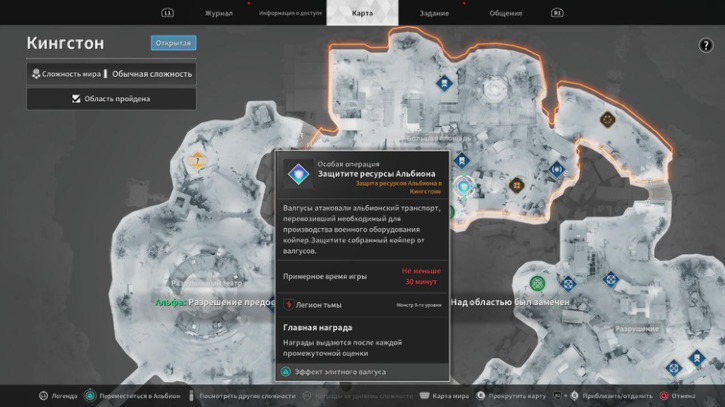Screen dimensions: 725x407
Task: Open the help question mark icon
Action: [706, 45]
